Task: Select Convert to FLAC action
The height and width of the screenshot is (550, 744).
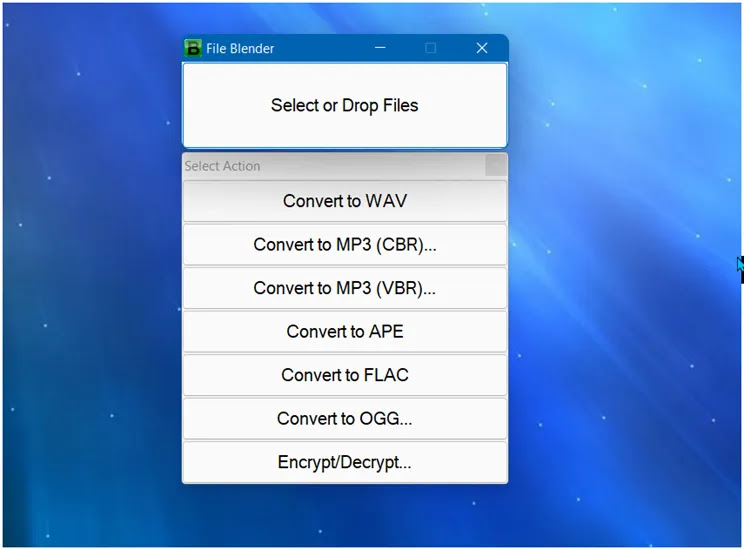Action: click(x=345, y=375)
